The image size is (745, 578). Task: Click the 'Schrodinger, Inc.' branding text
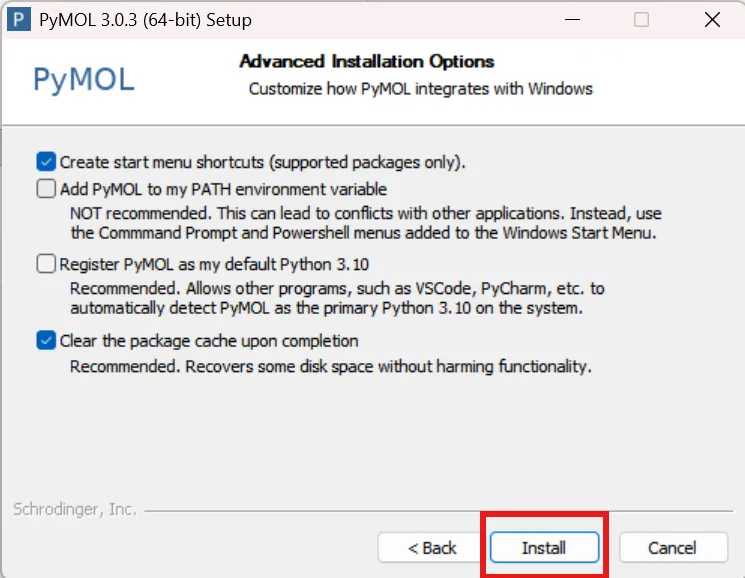[x=75, y=509]
